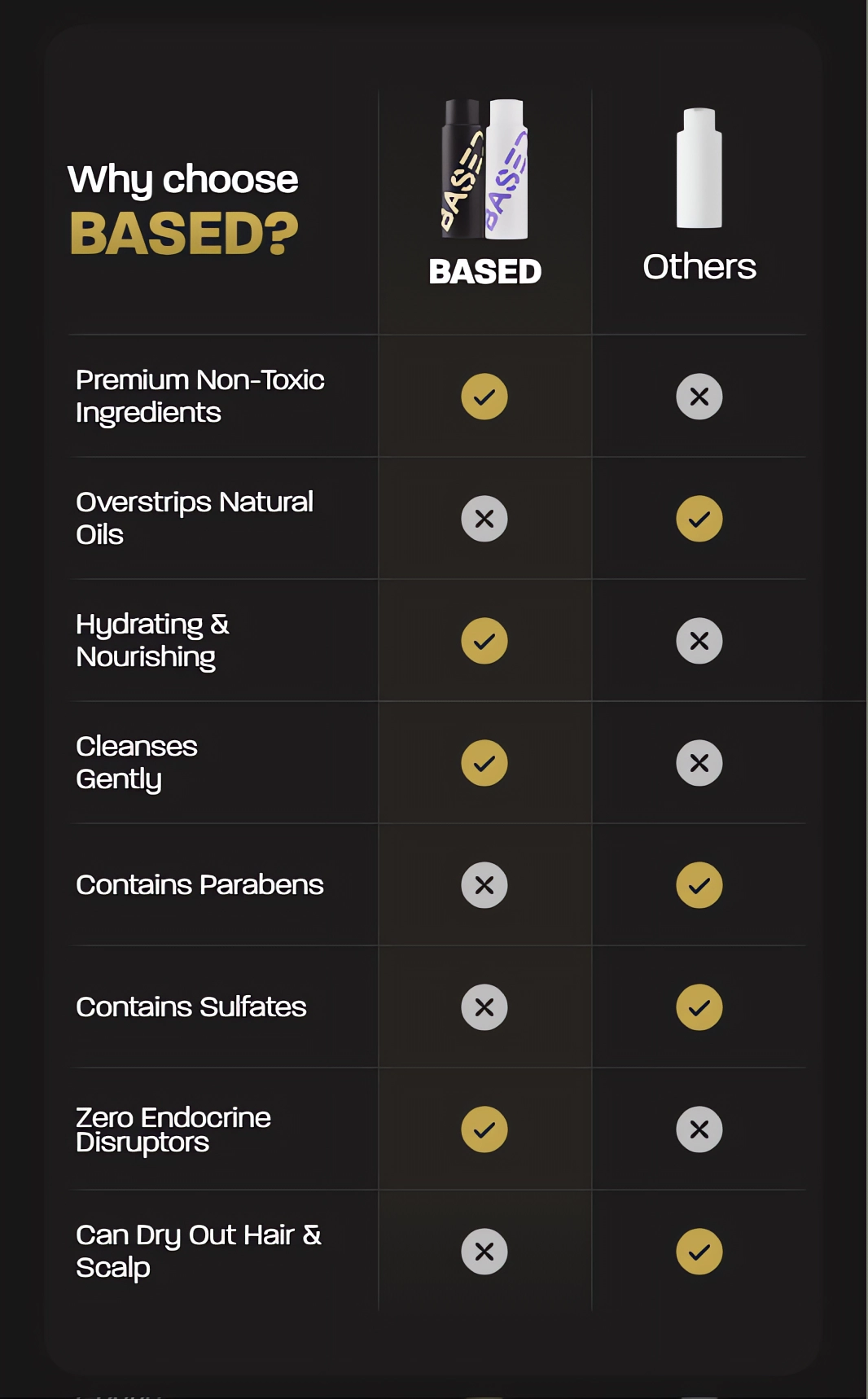Click BASED X icon for Overstrips Natural Oils
The width and height of the screenshot is (868, 1399).
pos(484,519)
